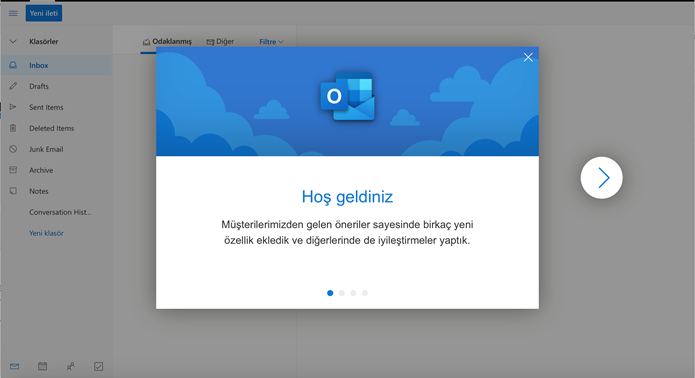Create folder via Yeni klasör link
Image resolution: width=695 pixels, height=378 pixels.
(x=47, y=233)
